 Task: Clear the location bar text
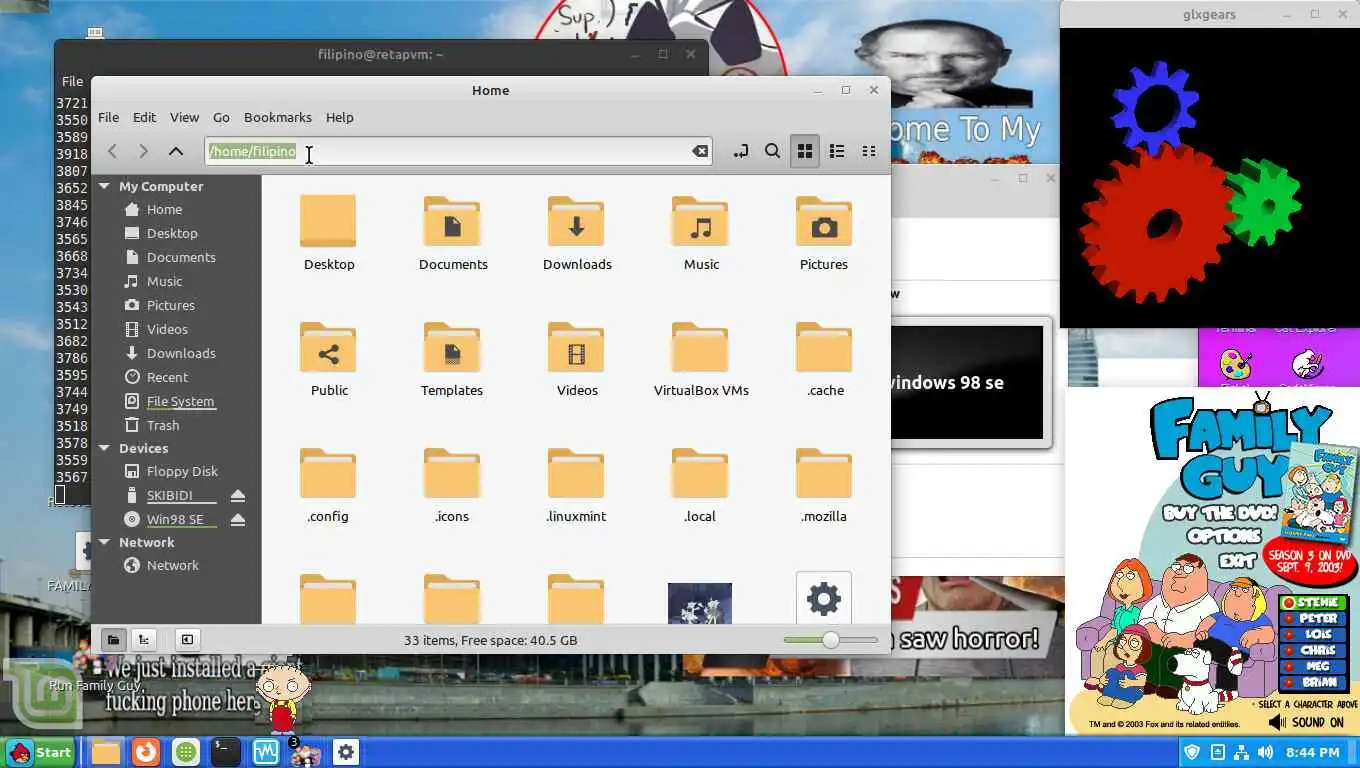tap(700, 151)
